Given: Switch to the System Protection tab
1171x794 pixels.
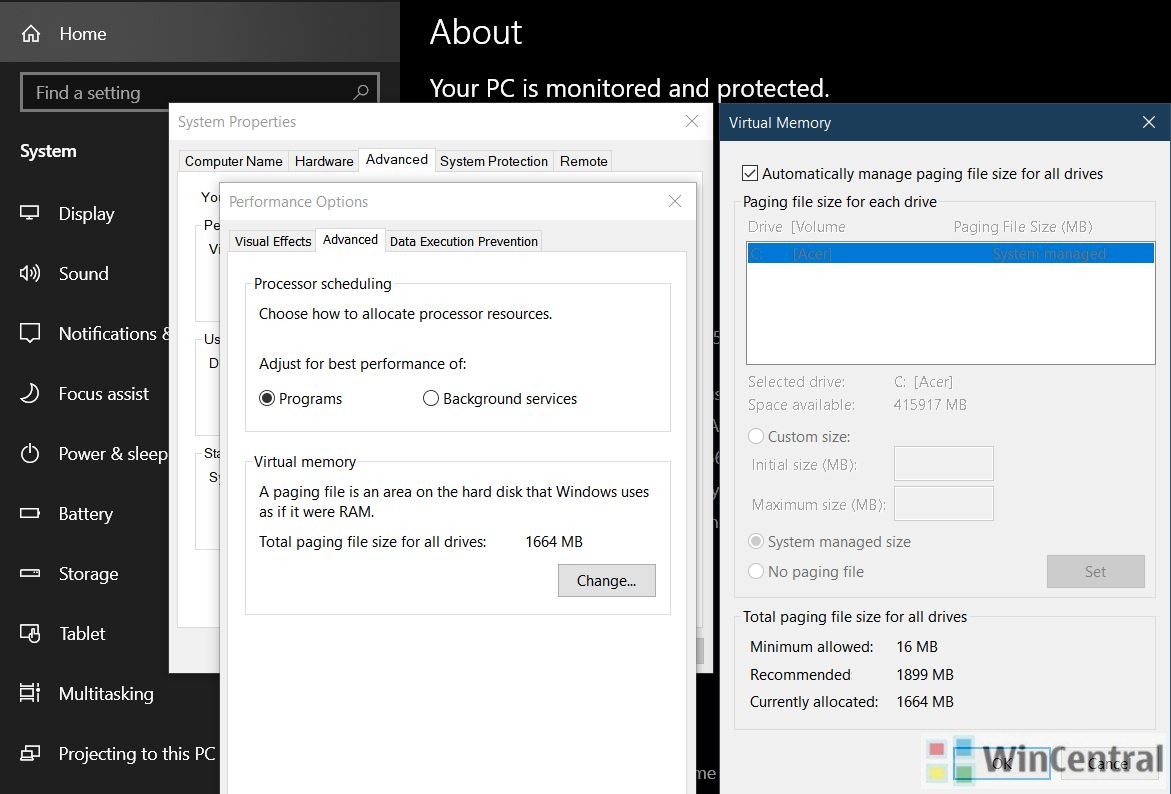Looking at the screenshot, I should (x=493, y=161).
